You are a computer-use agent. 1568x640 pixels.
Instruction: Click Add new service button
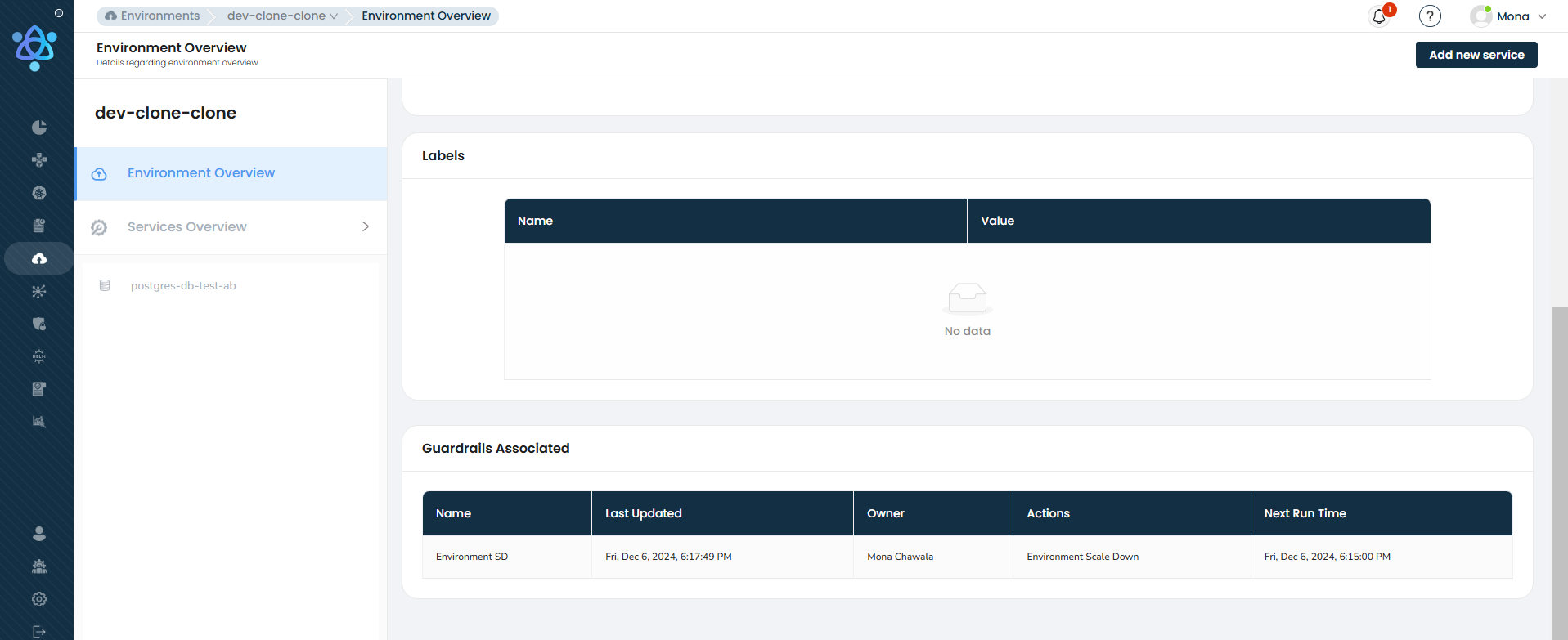point(1476,55)
